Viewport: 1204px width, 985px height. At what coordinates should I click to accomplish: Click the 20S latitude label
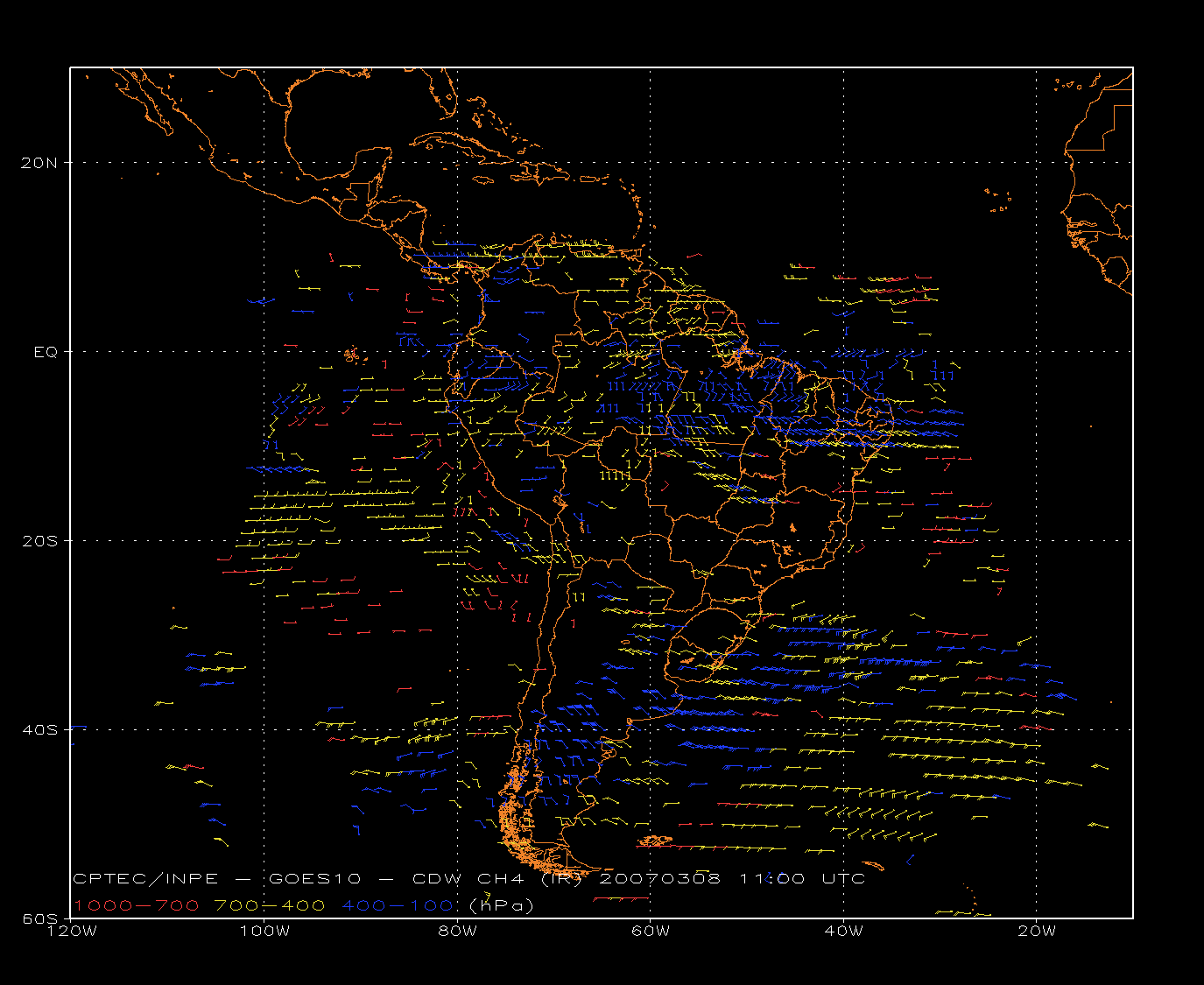41,541
